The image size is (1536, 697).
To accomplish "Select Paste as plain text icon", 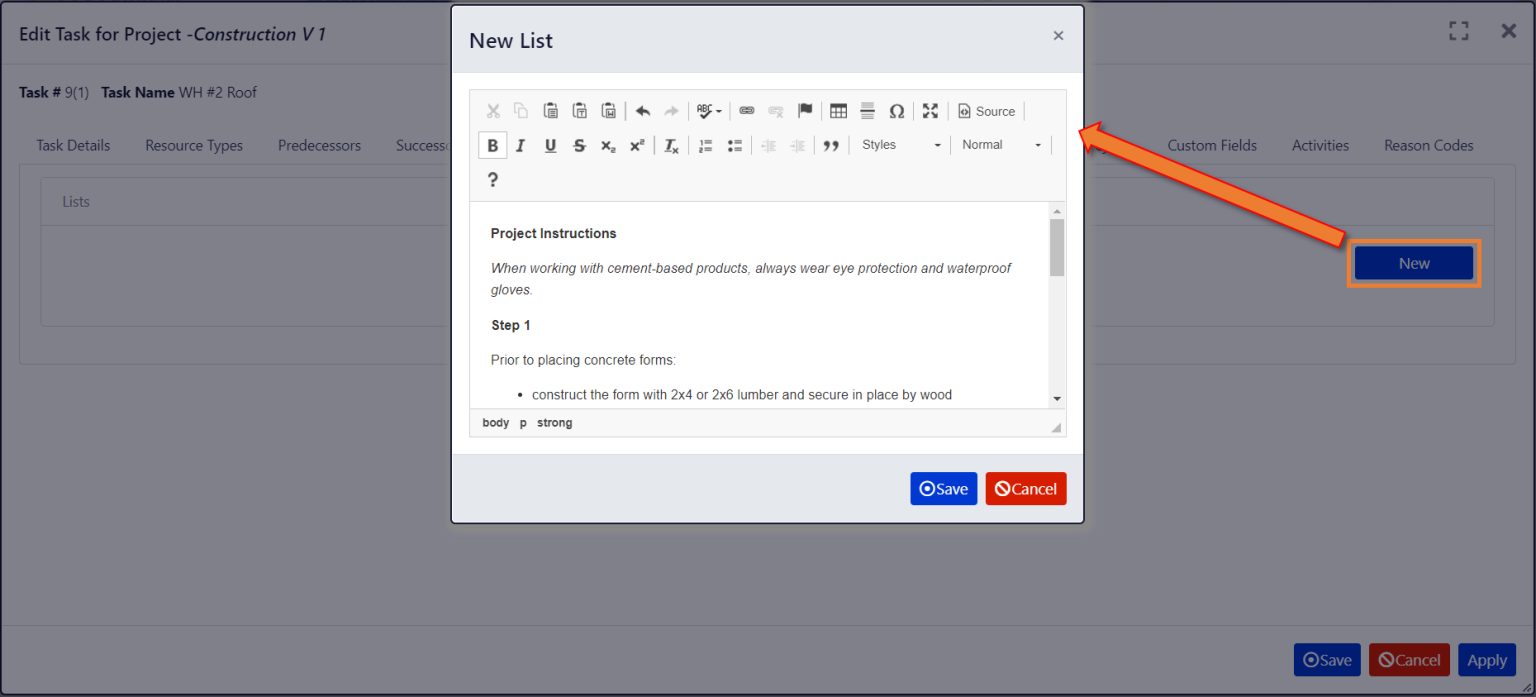I will (579, 111).
